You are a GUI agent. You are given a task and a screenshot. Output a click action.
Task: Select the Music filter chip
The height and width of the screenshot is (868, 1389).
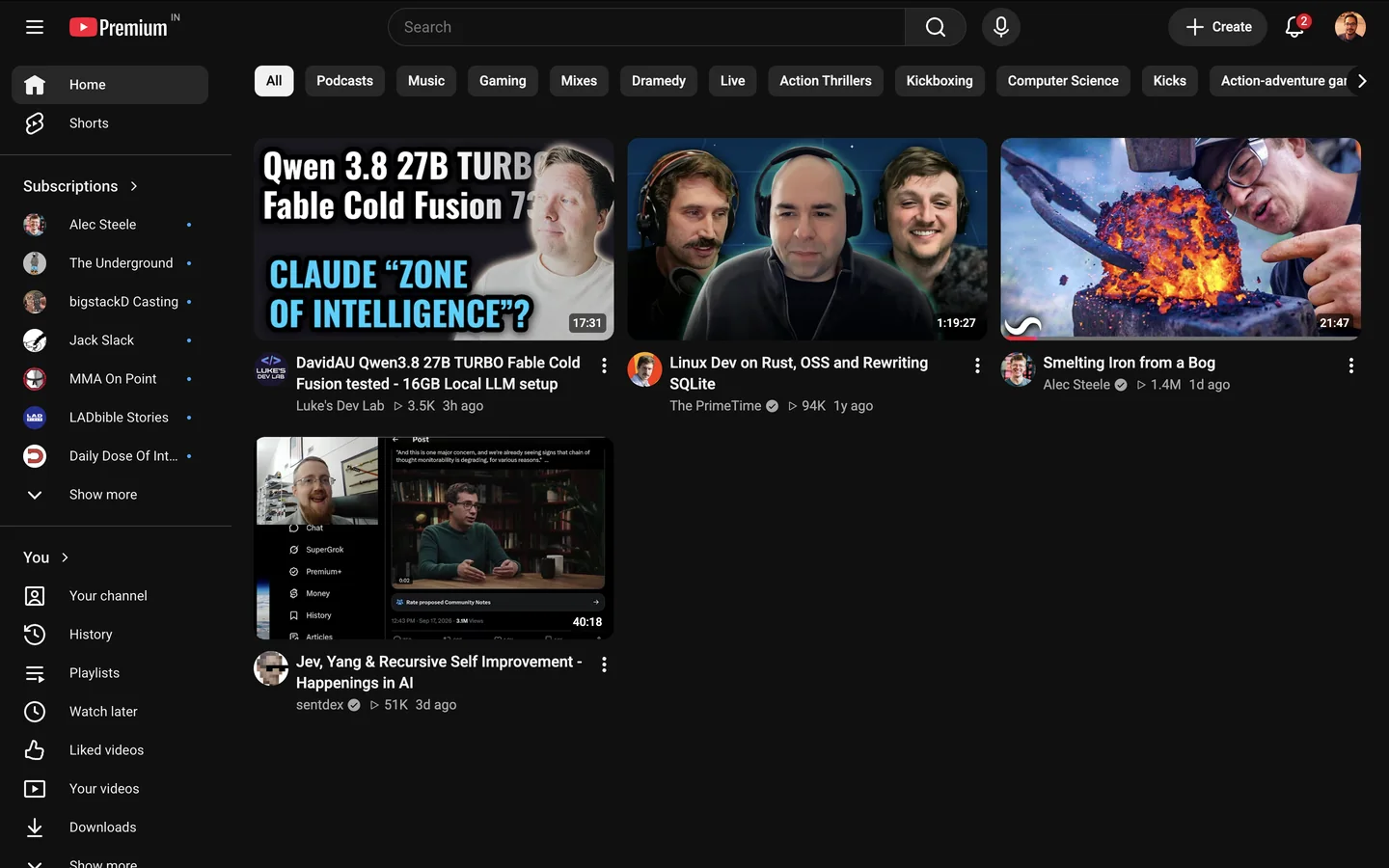click(426, 81)
